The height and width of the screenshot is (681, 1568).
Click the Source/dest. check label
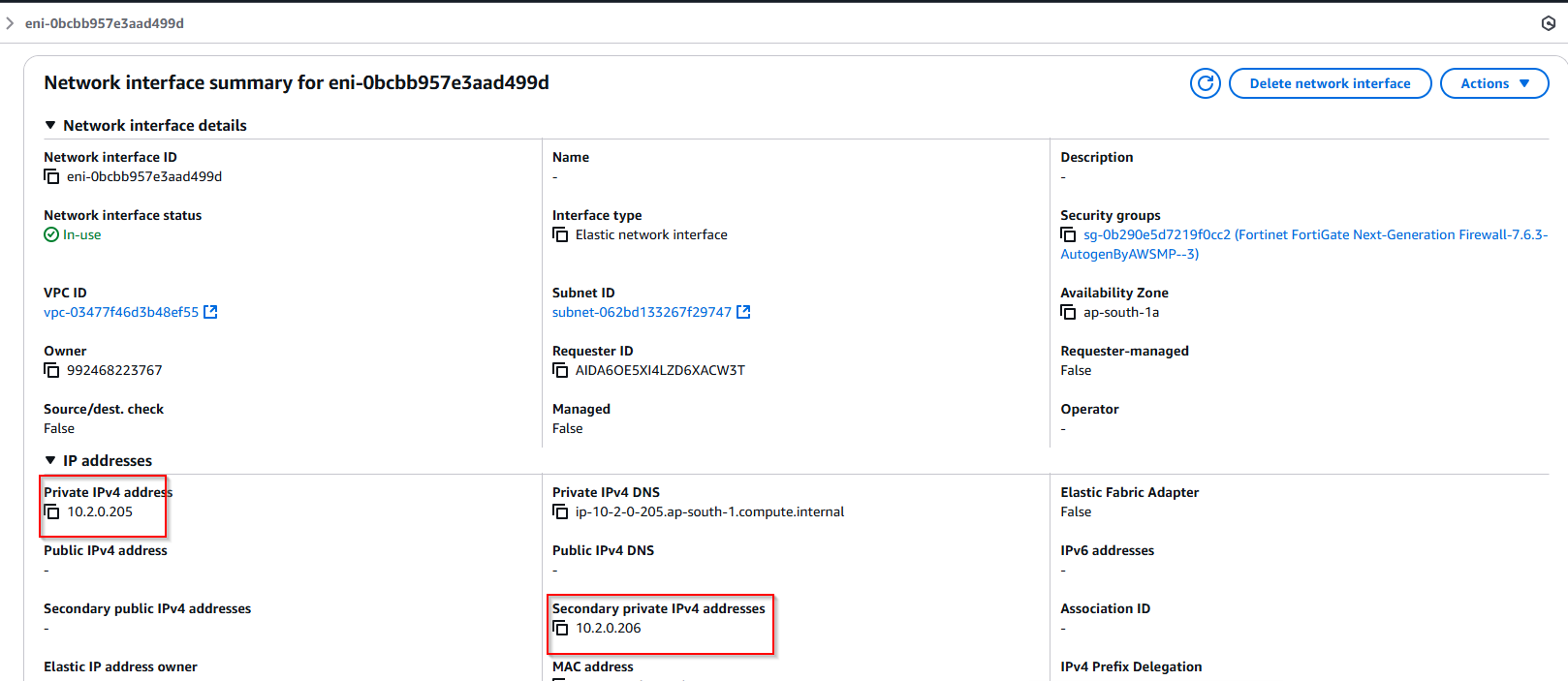pos(104,409)
